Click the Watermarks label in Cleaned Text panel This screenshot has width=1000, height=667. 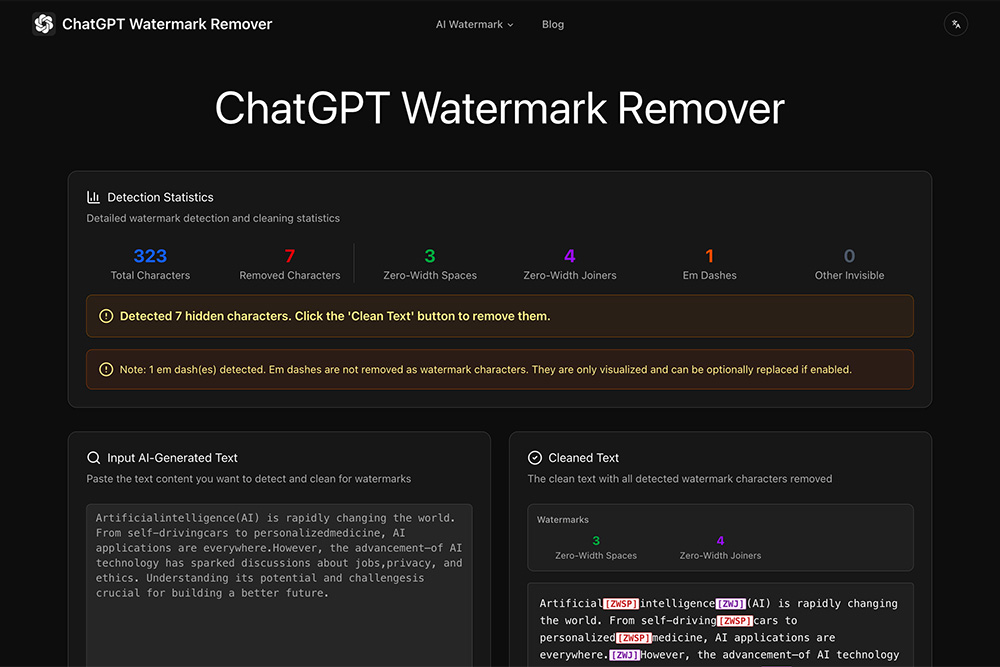[562, 520]
